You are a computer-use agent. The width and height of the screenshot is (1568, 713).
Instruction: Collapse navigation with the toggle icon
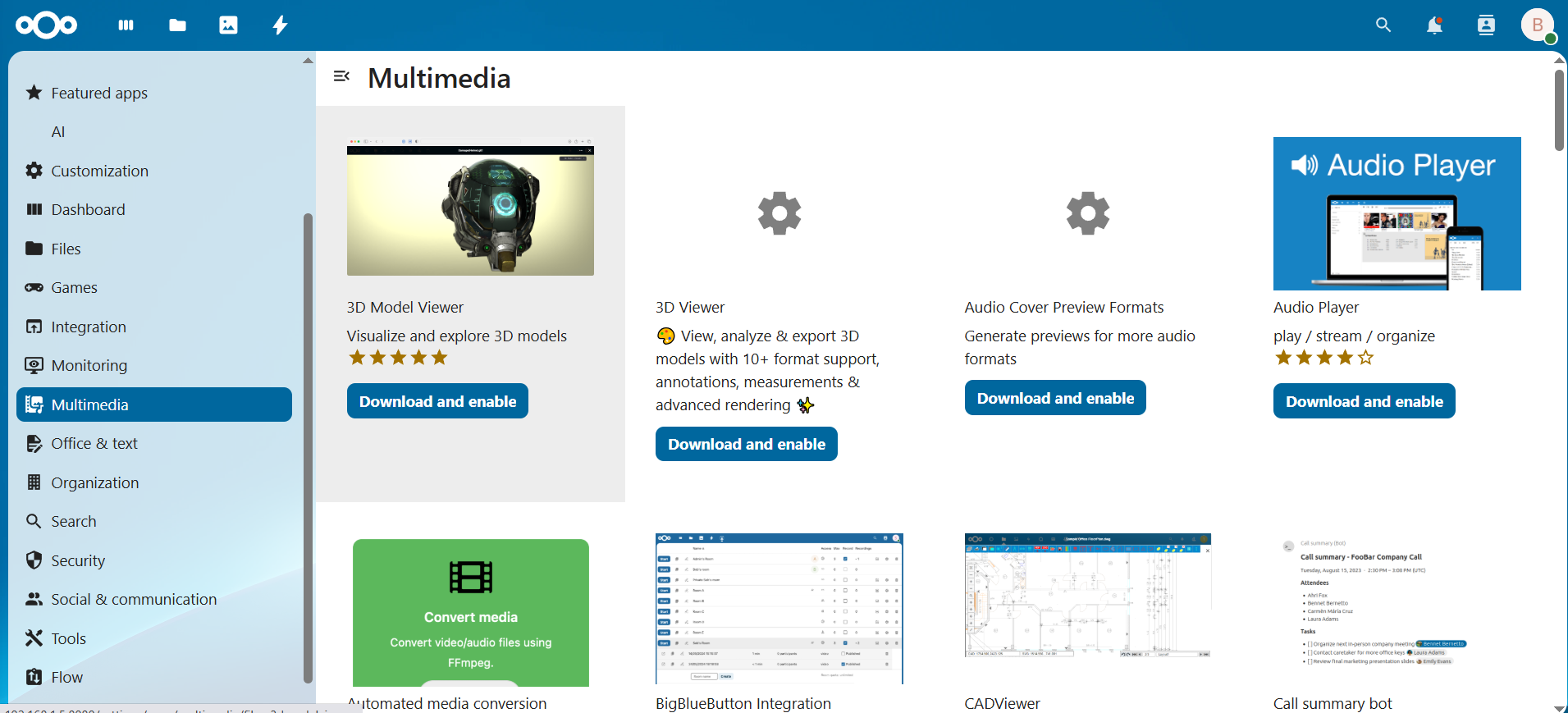tap(341, 76)
